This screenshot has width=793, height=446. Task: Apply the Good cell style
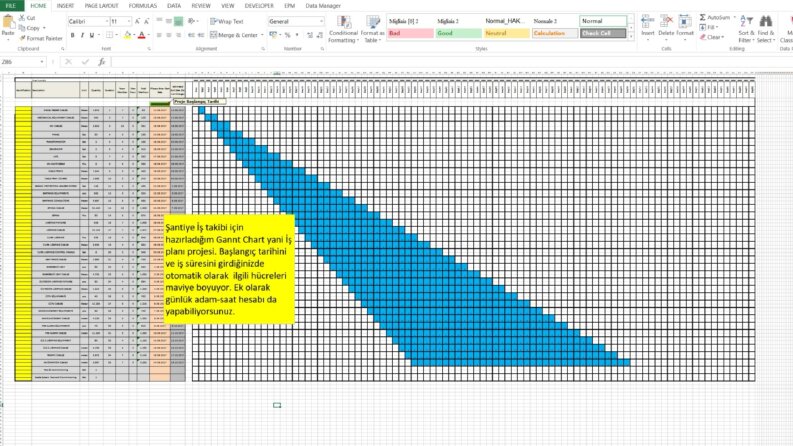[x=458, y=33]
